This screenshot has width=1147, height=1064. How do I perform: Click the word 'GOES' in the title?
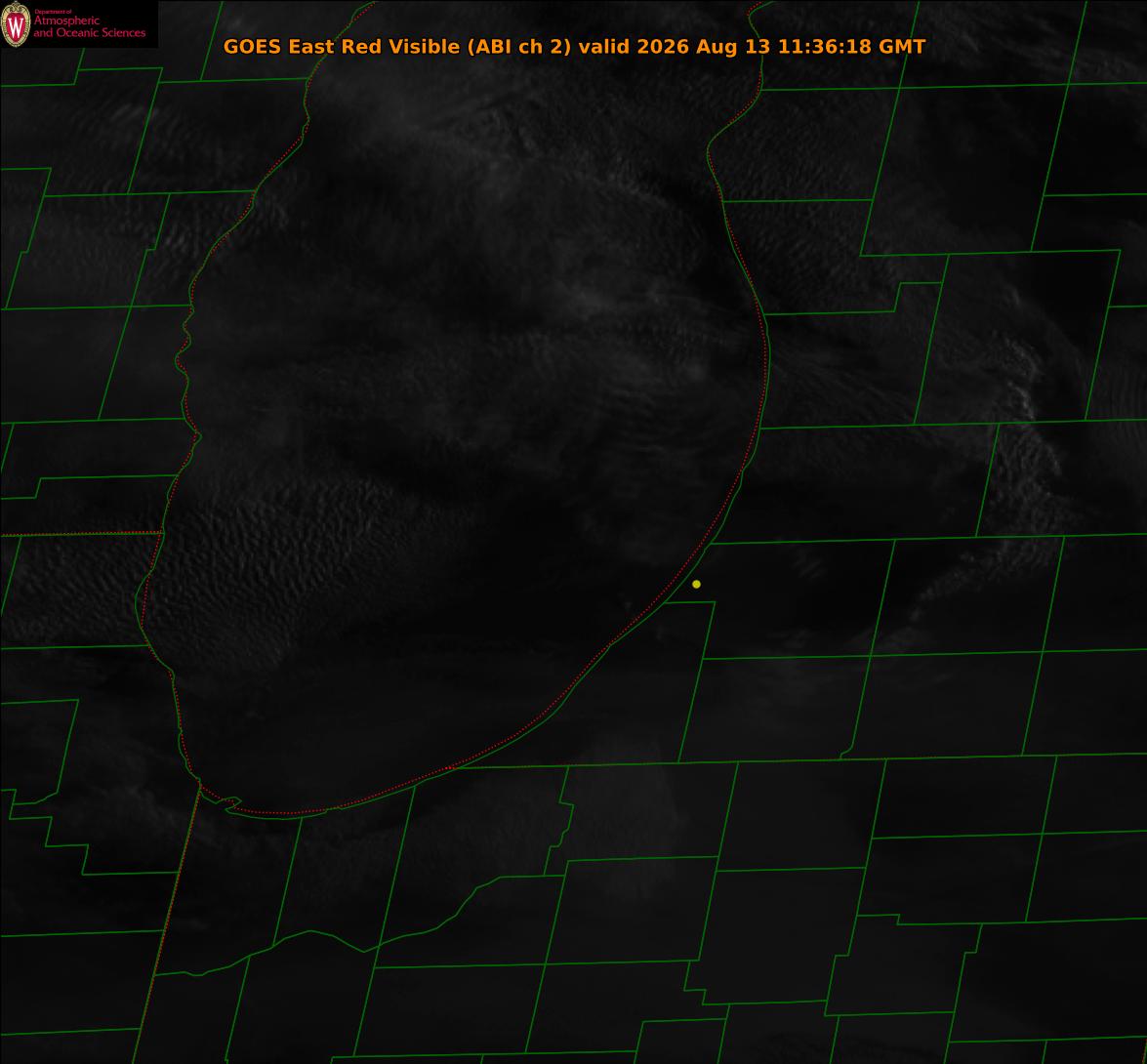pos(253,46)
